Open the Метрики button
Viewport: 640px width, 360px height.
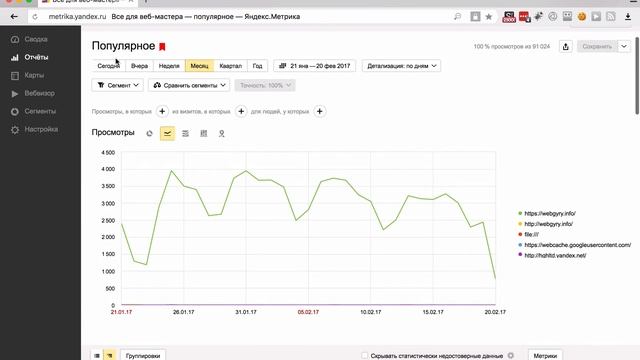point(545,355)
